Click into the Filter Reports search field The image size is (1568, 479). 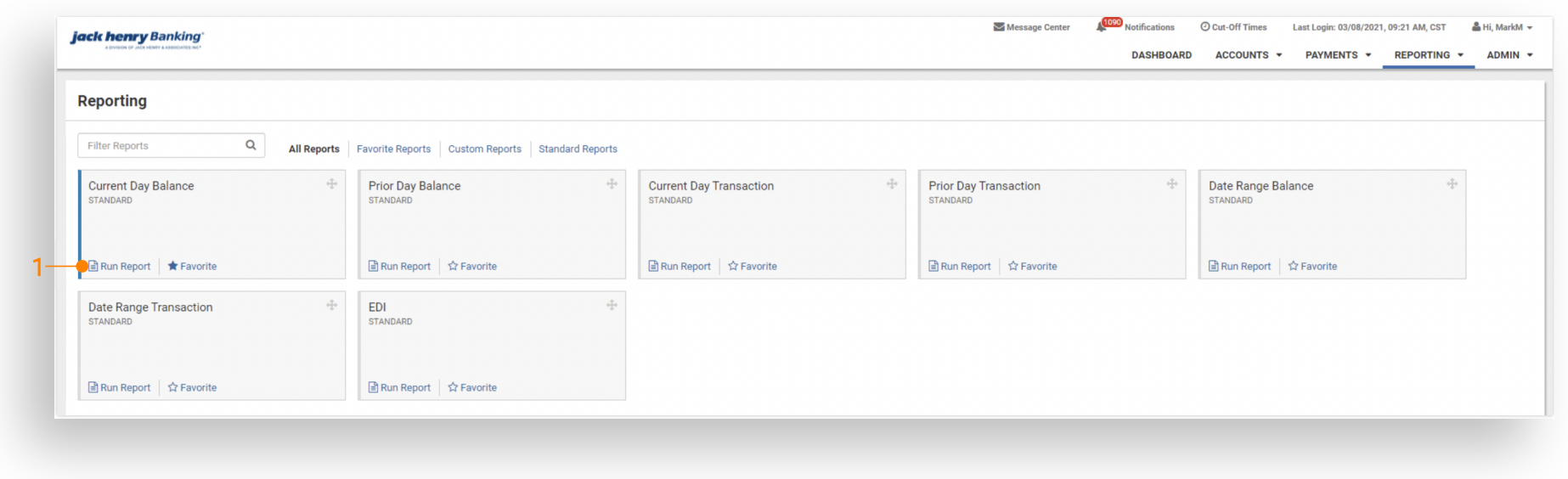(x=161, y=146)
